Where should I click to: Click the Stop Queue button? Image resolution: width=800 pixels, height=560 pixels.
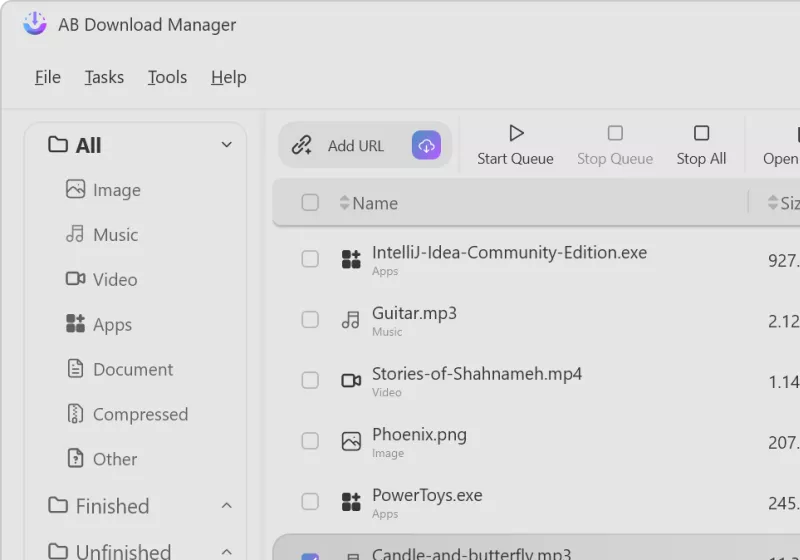pyautogui.click(x=615, y=146)
